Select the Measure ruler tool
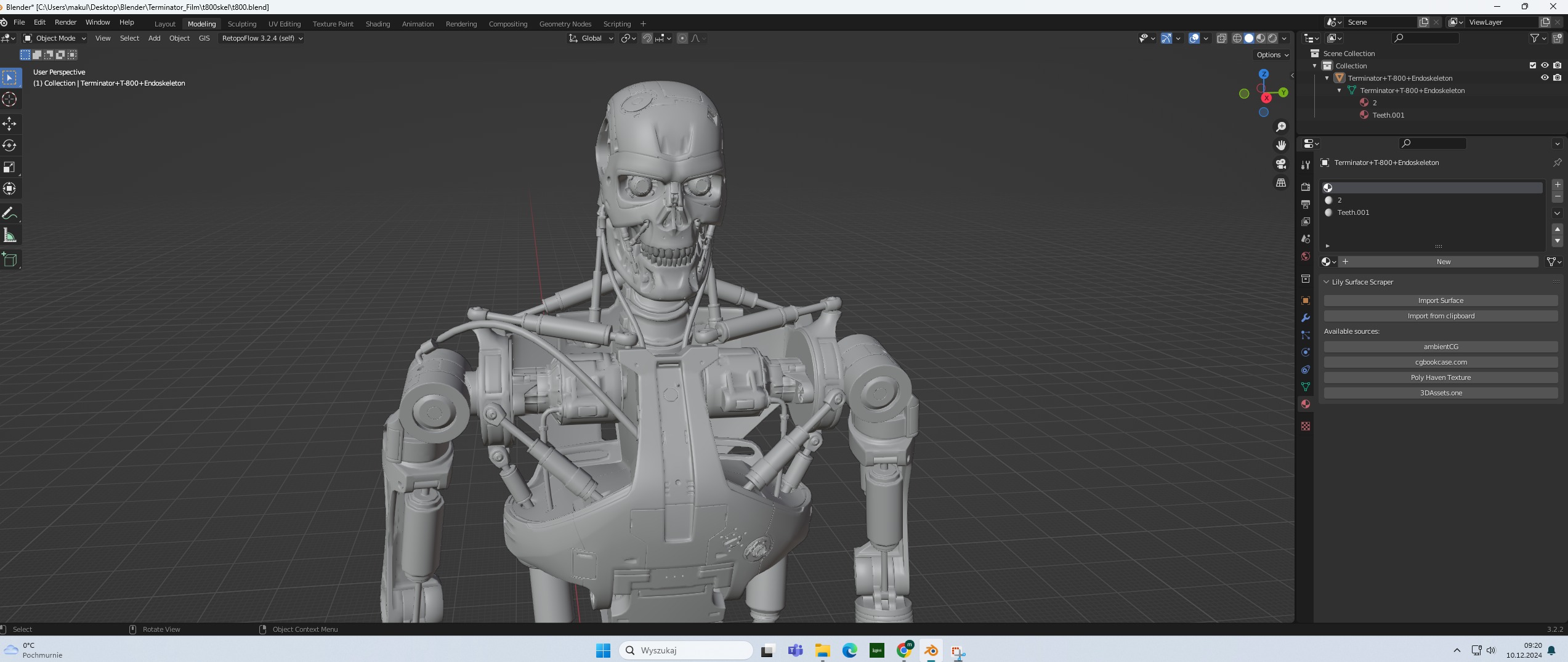The width and height of the screenshot is (1568, 662). 10,235
